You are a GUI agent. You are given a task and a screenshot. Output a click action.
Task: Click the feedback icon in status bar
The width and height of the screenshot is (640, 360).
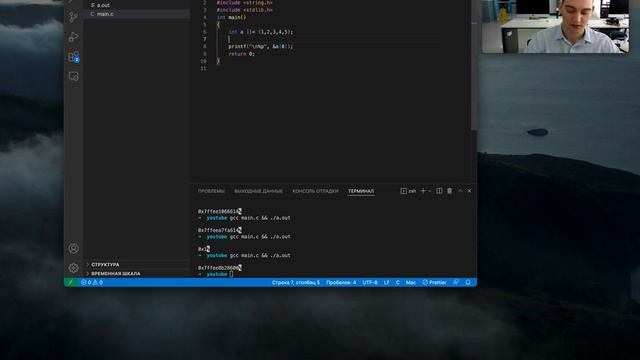pos(456,282)
